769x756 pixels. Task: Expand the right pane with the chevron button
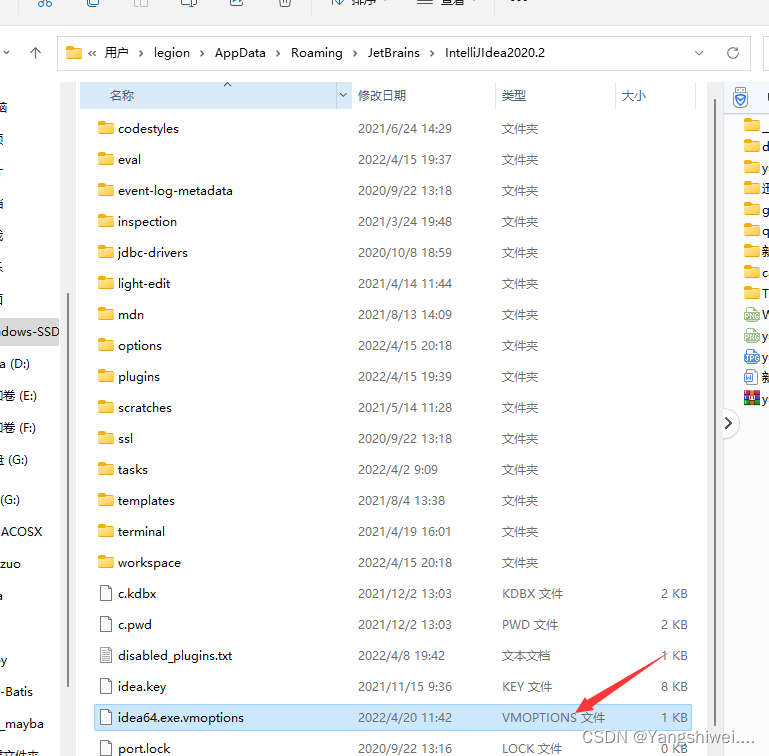(x=728, y=423)
